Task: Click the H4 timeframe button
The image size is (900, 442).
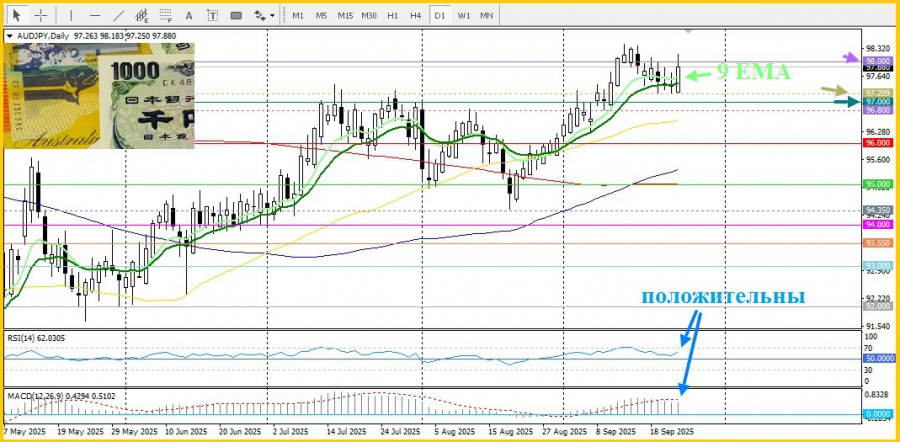Action: (x=416, y=15)
